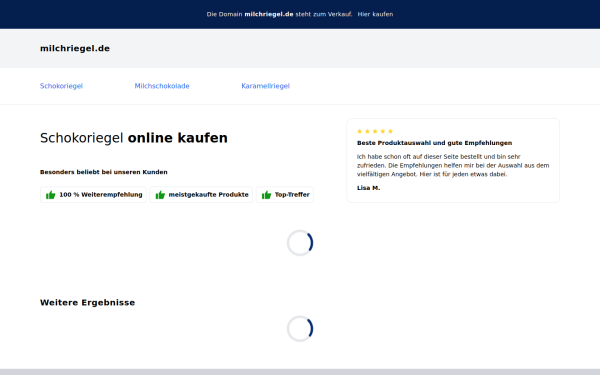Click the 'Weitere Ergebnisse' heading

pyautogui.click(x=87, y=303)
